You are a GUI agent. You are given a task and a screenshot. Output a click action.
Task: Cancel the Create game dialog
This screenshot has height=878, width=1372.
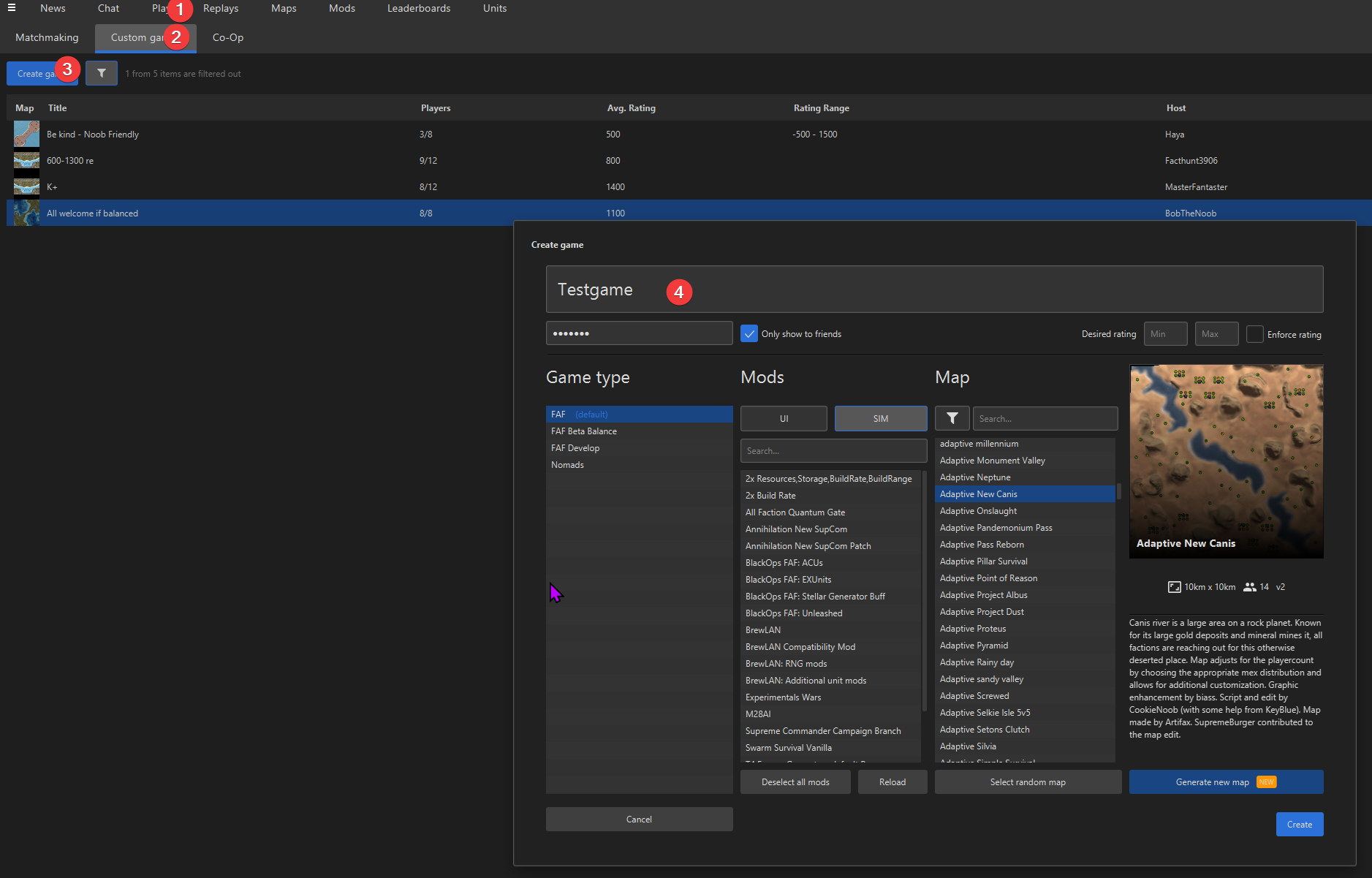(x=639, y=819)
